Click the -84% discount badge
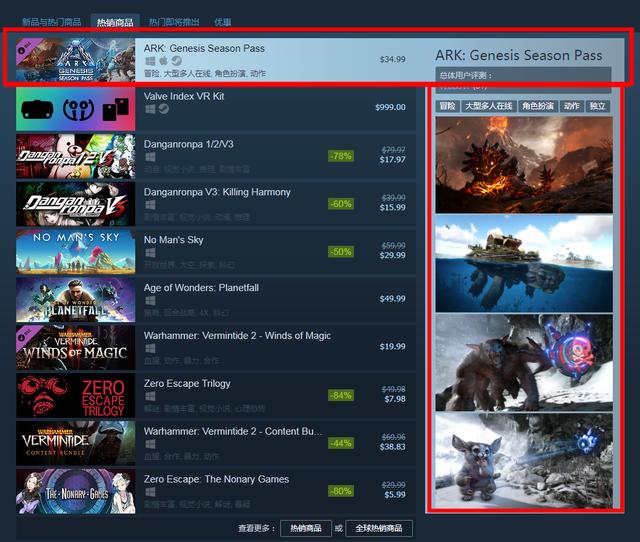640x542 pixels. tap(341, 395)
